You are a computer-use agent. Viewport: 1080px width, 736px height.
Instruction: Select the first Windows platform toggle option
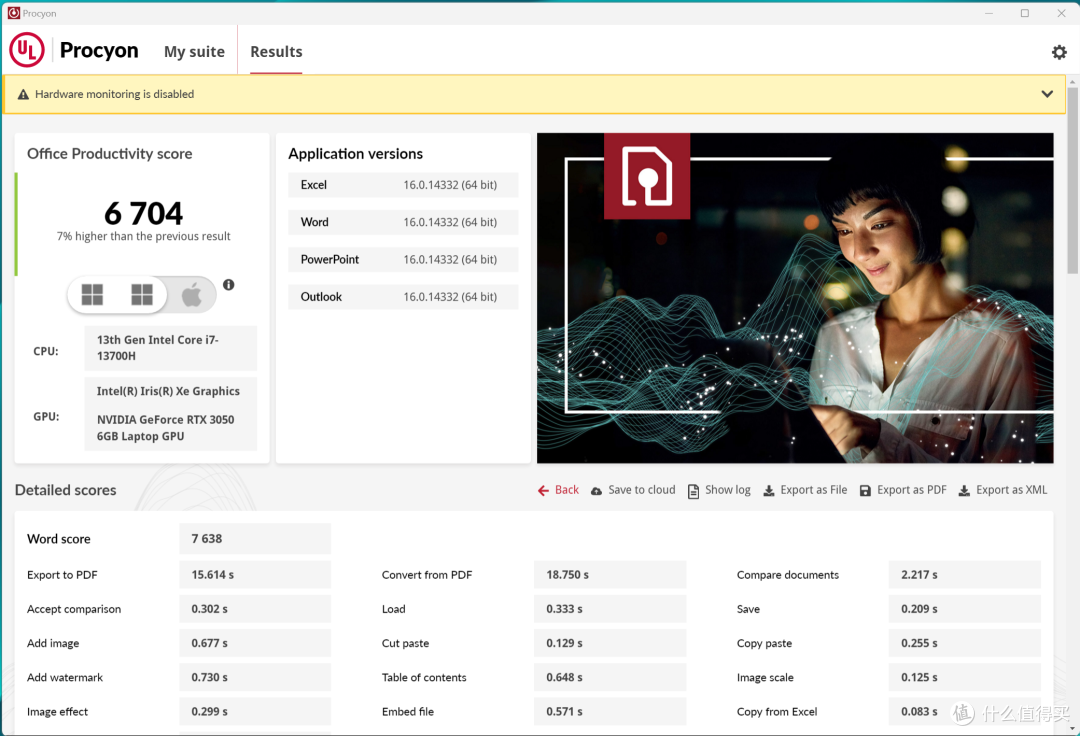pyautogui.click(x=92, y=295)
